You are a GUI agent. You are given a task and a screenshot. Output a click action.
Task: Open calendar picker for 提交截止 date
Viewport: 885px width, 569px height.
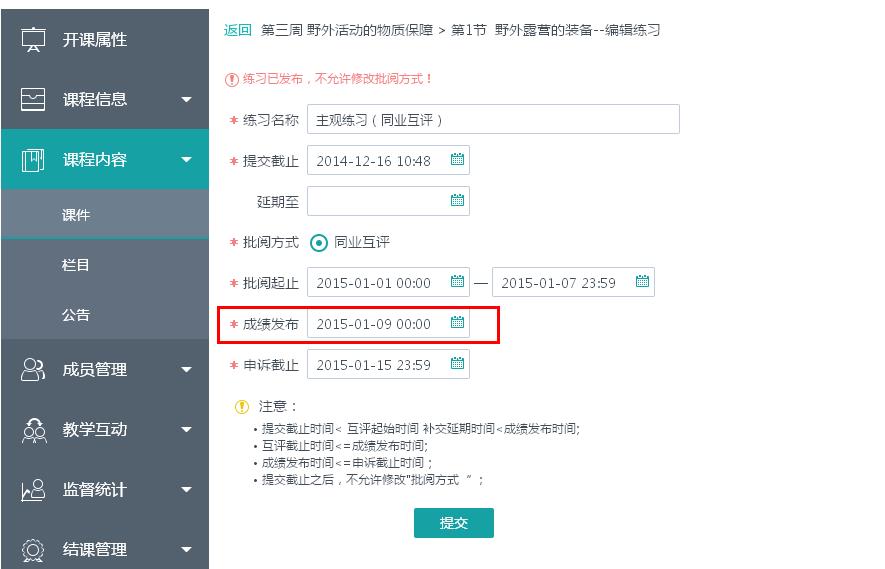(457, 160)
